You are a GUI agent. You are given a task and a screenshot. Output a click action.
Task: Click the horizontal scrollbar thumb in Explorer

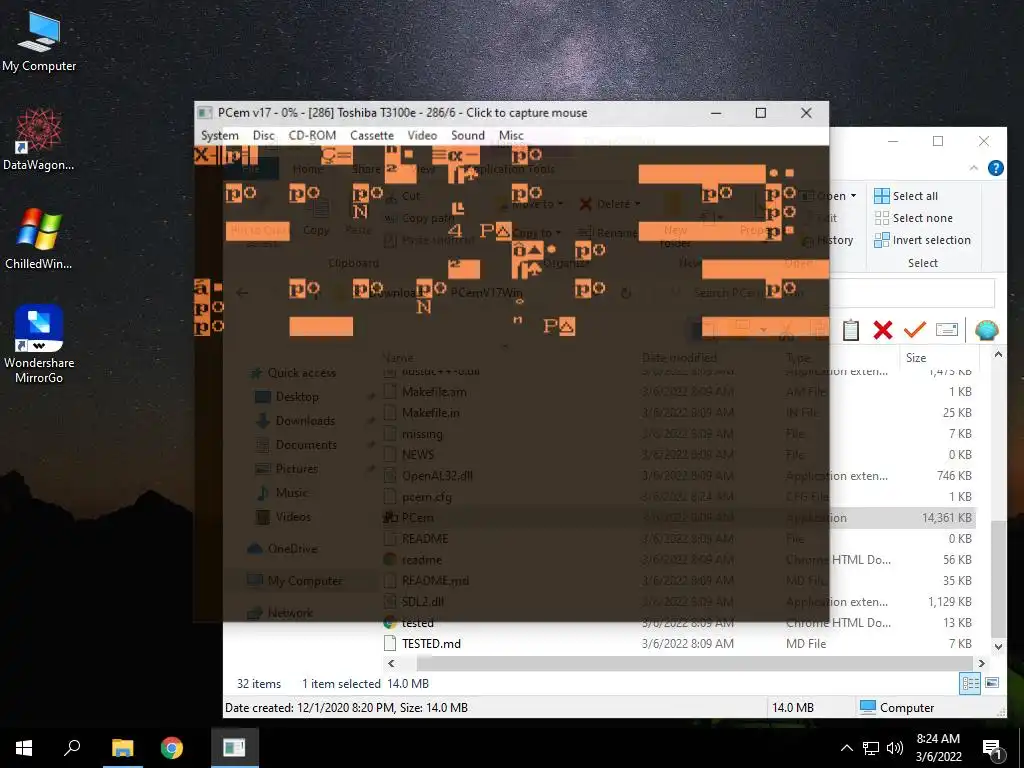695,663
